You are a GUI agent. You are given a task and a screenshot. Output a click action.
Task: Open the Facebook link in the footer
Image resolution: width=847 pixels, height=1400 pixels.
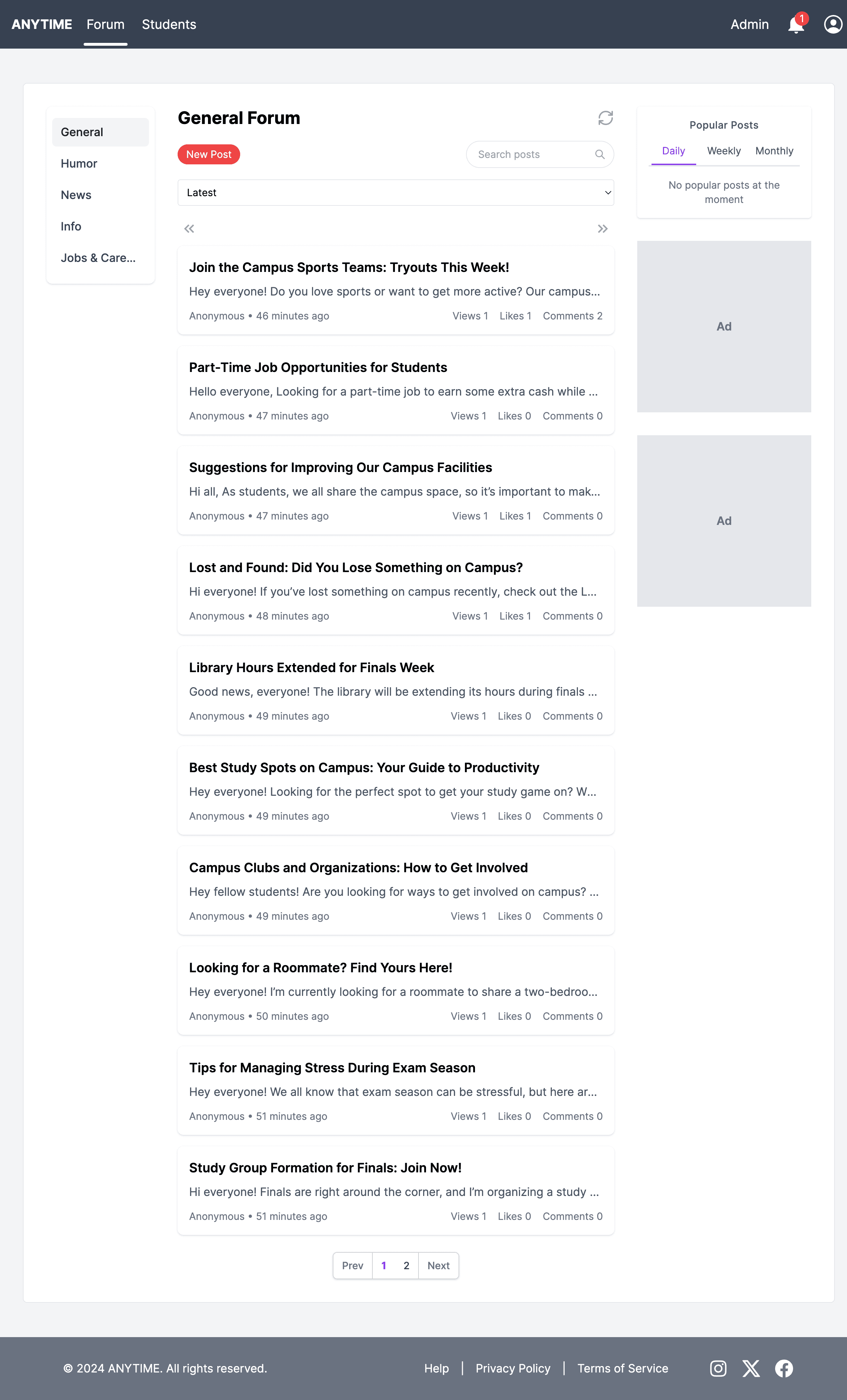click(784, 1368)
